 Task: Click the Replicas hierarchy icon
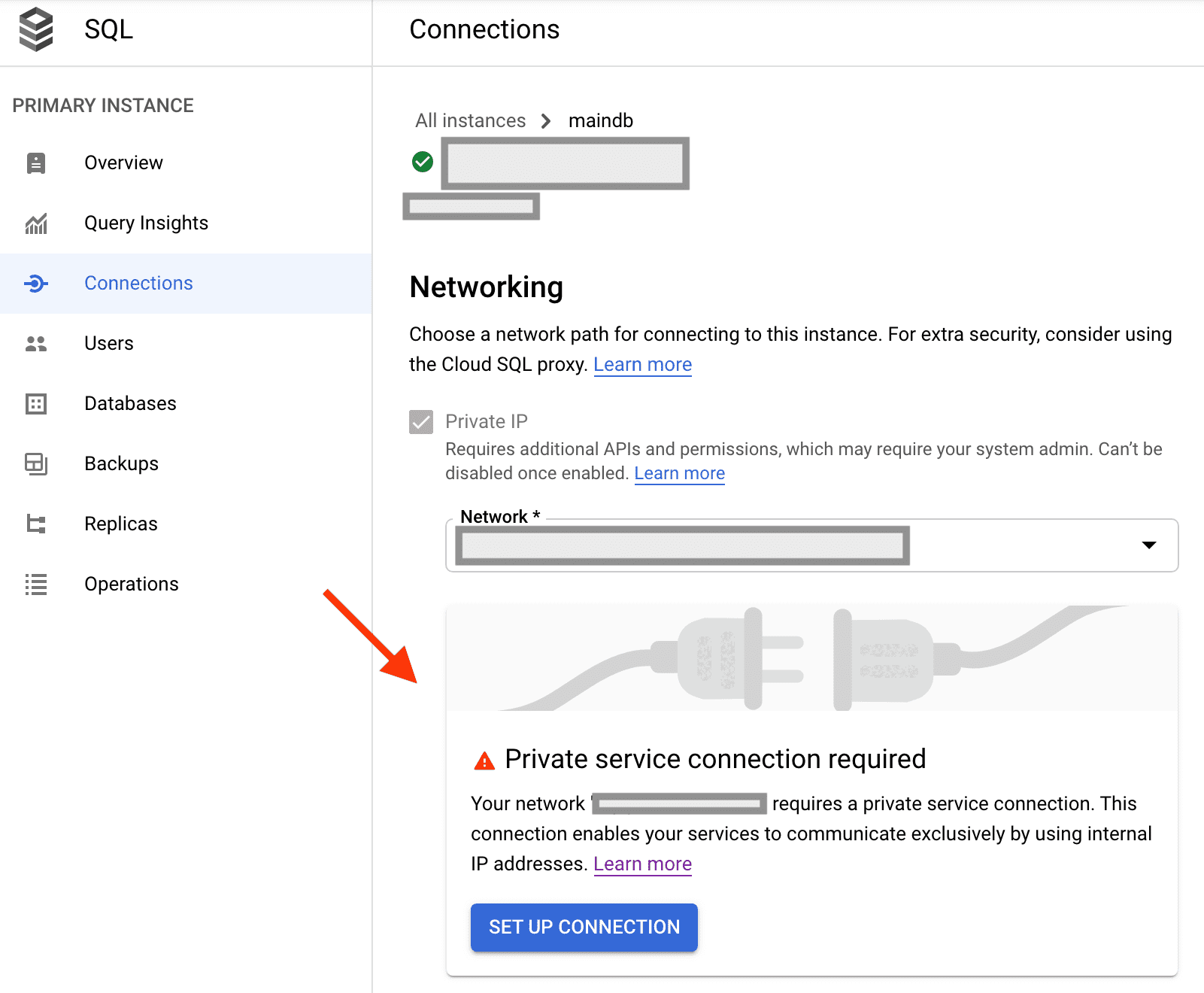tap(36, 524)
